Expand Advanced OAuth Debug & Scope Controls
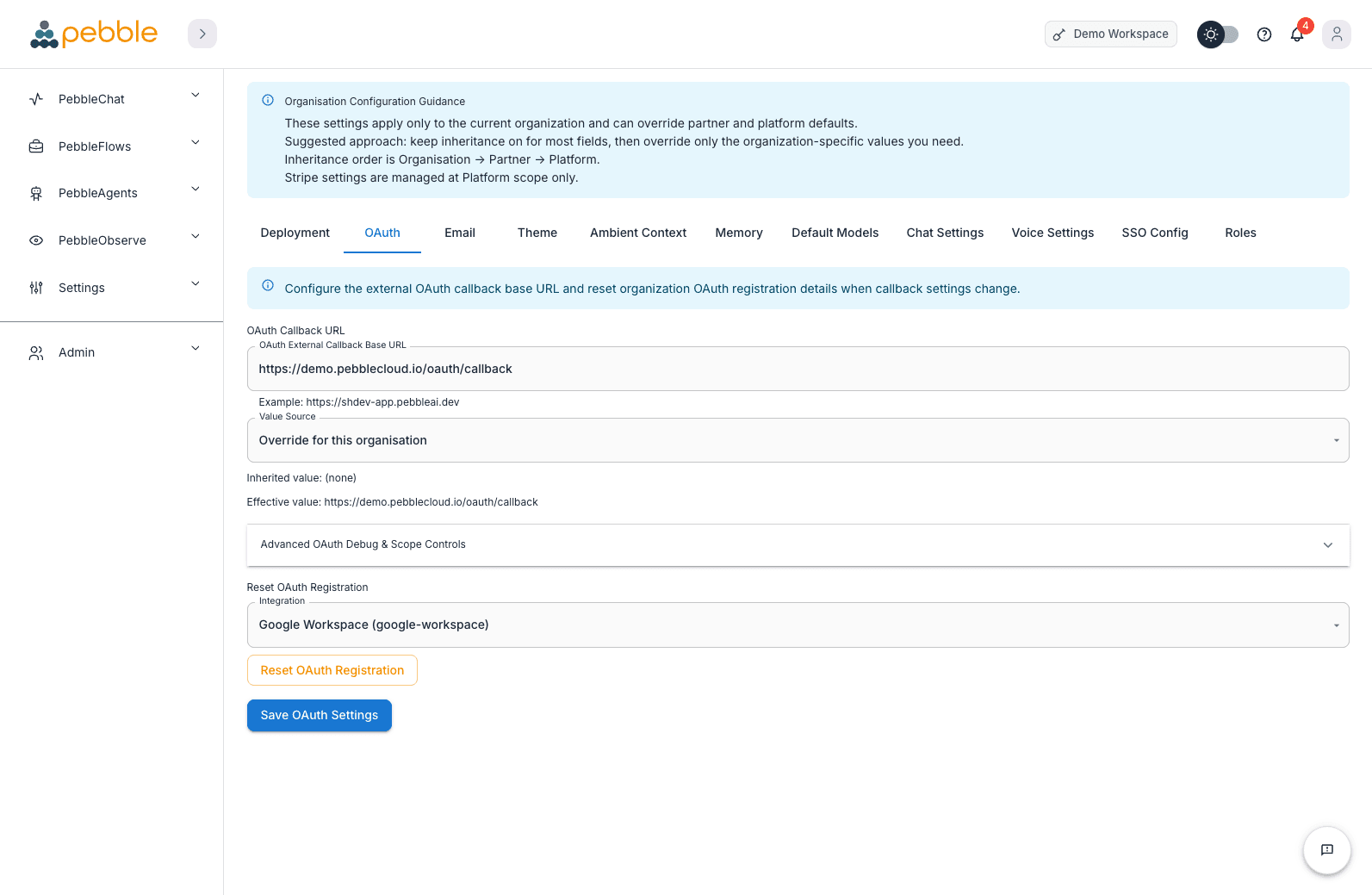 click(797, 544)
